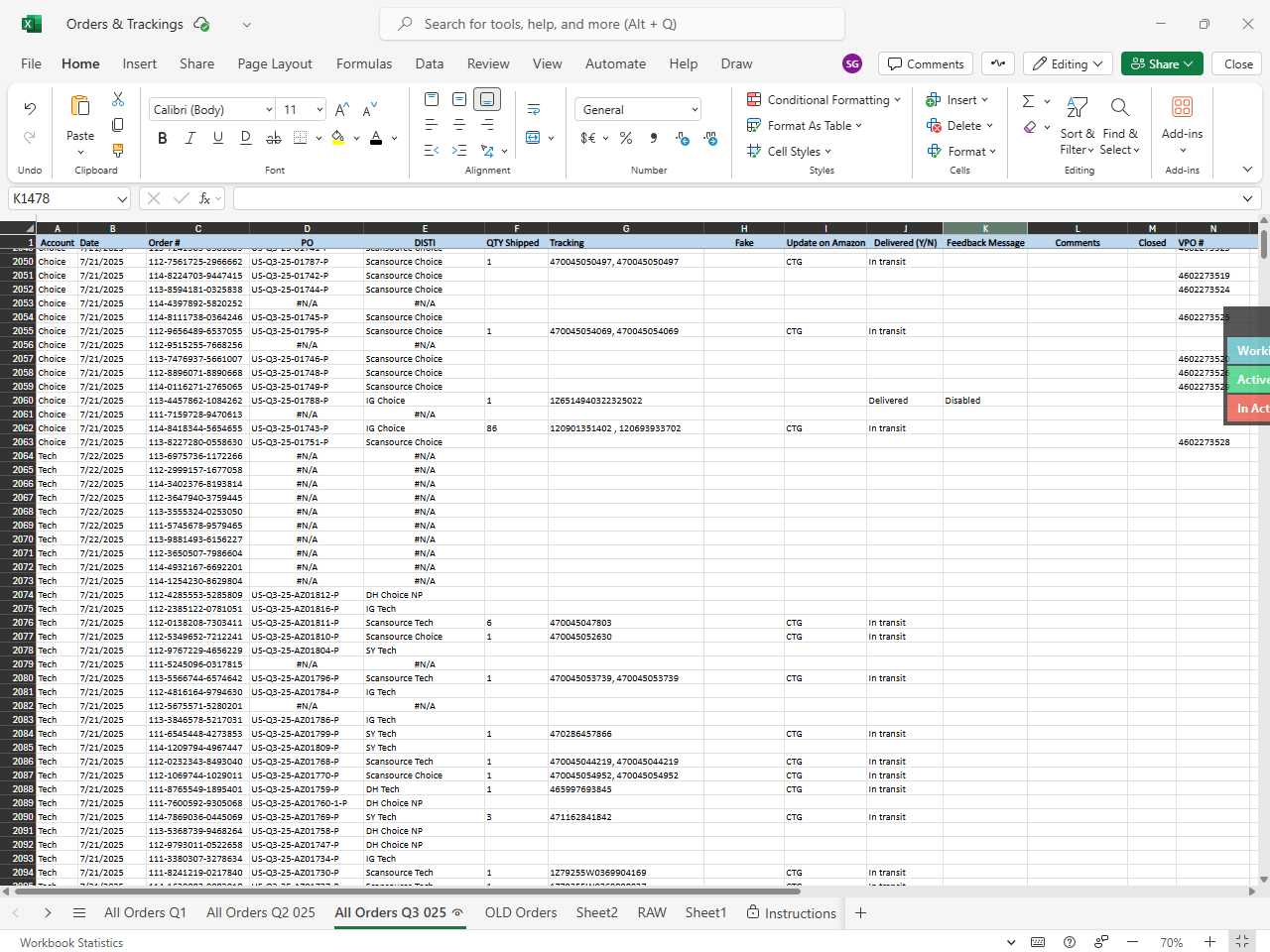Toggle bottom align button
This screenshot has width=1270, height=952.
tap(487, 99)
